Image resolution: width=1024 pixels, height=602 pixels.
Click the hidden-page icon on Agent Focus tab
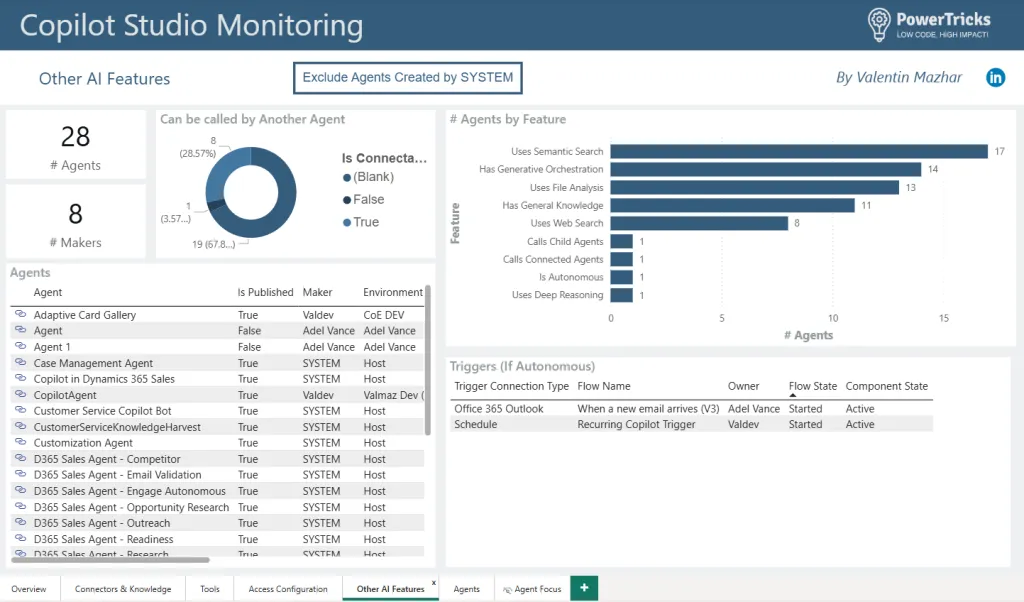(x=507, y=590)
